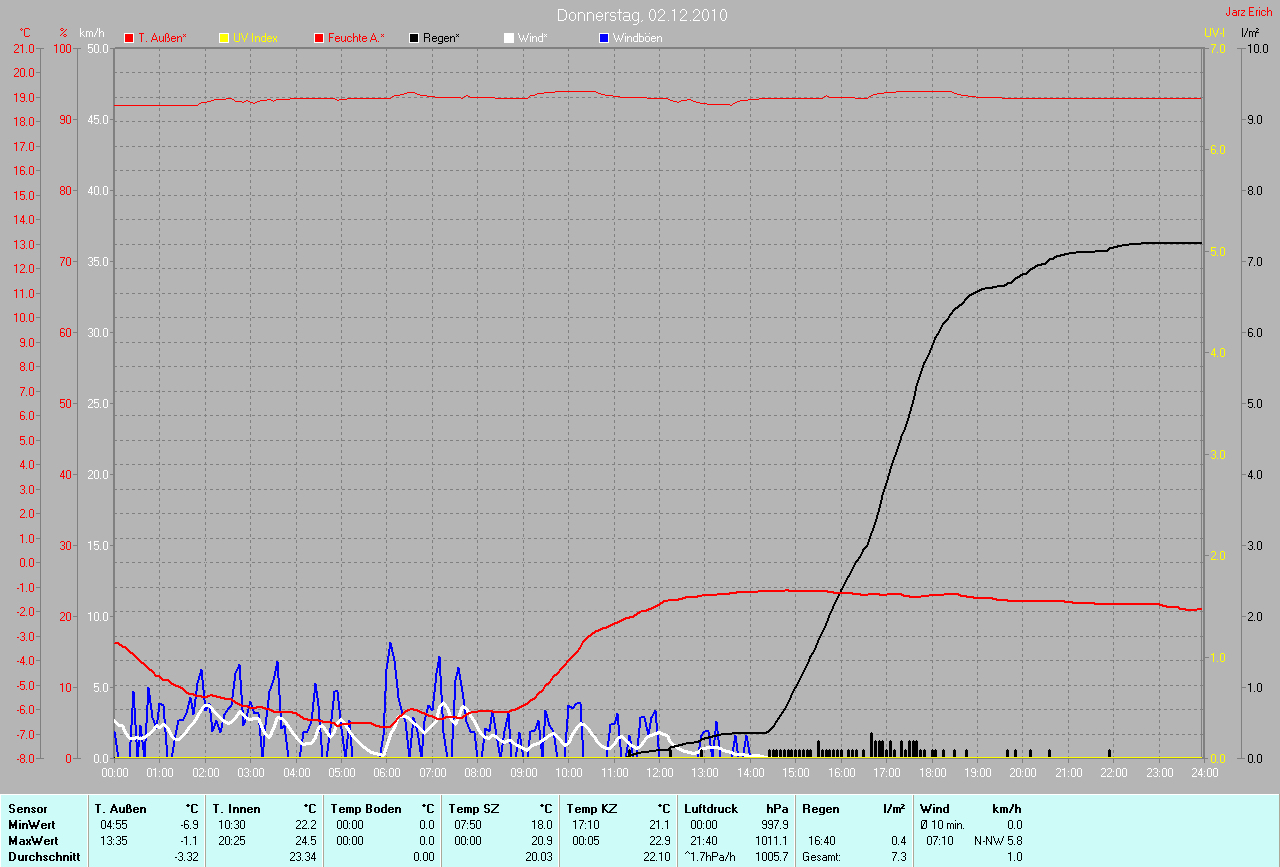Click the Jarz Erich label in top corner

pos(1248,12)
